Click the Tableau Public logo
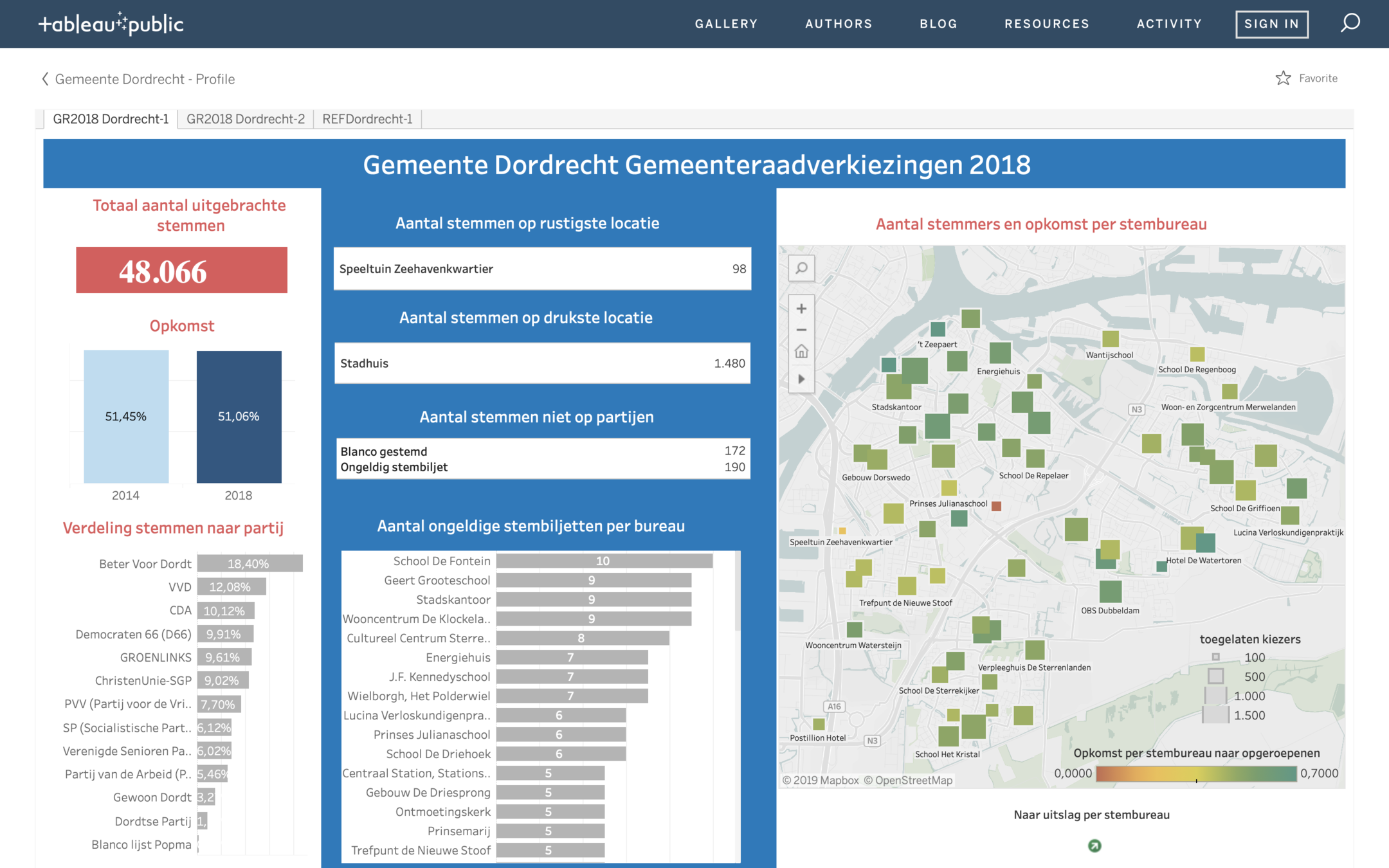Image resolution: width=1389 pixels, height=868 pixels. [x=111, y=24]
